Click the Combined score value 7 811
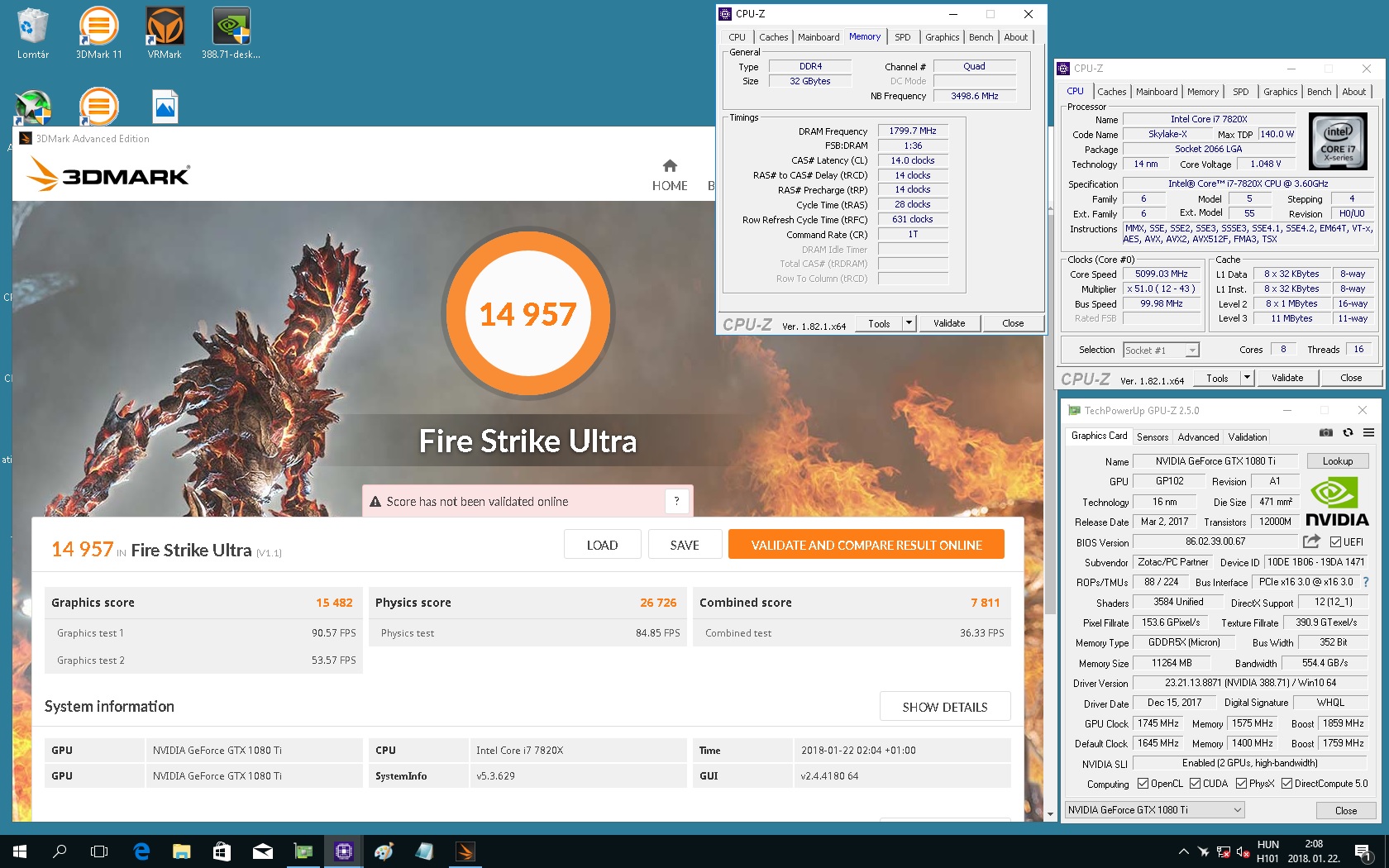This screenshot has width=1389, height=868. coord(986,603)
